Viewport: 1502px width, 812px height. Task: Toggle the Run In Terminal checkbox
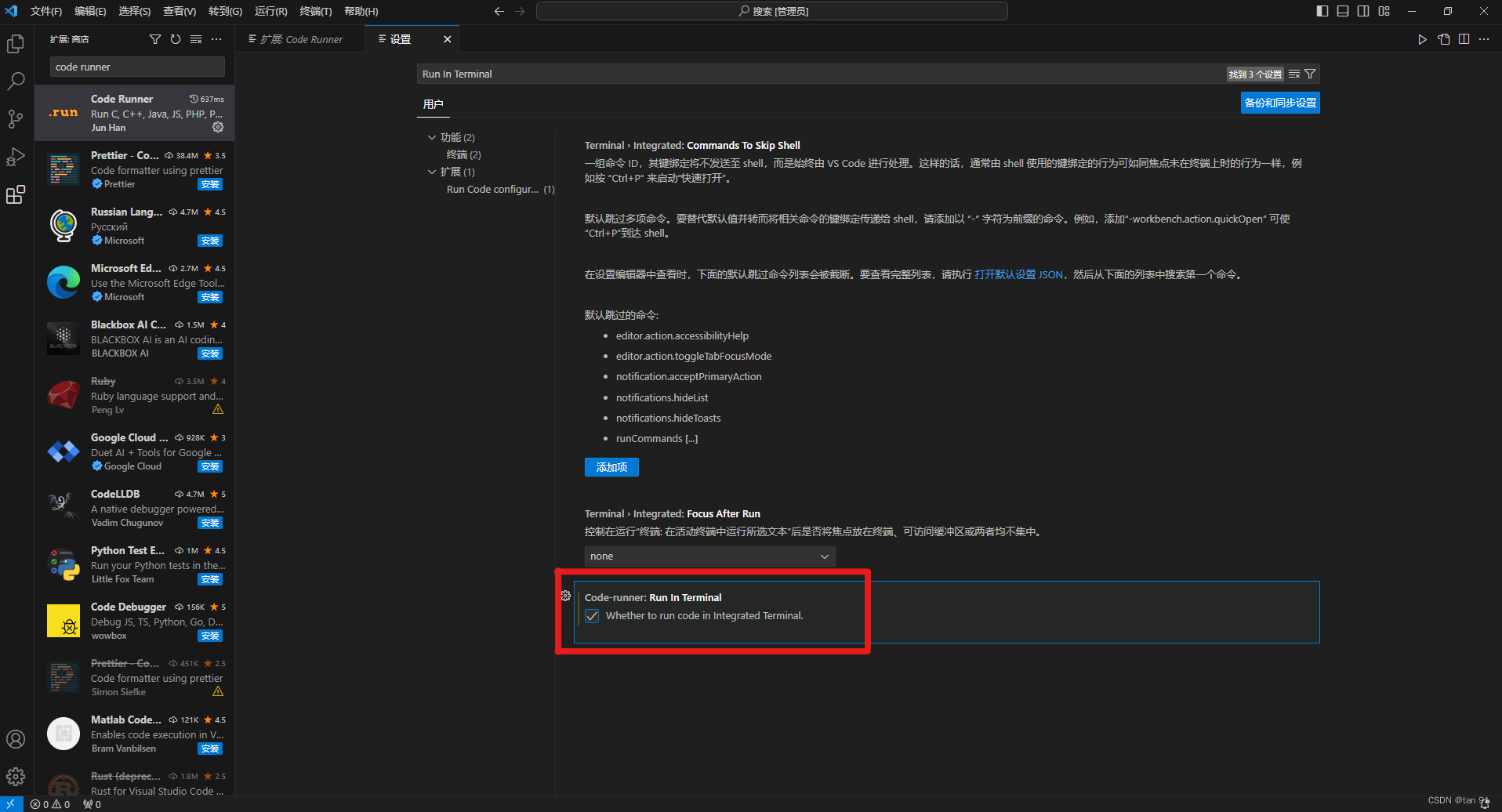tap(592, 616)
